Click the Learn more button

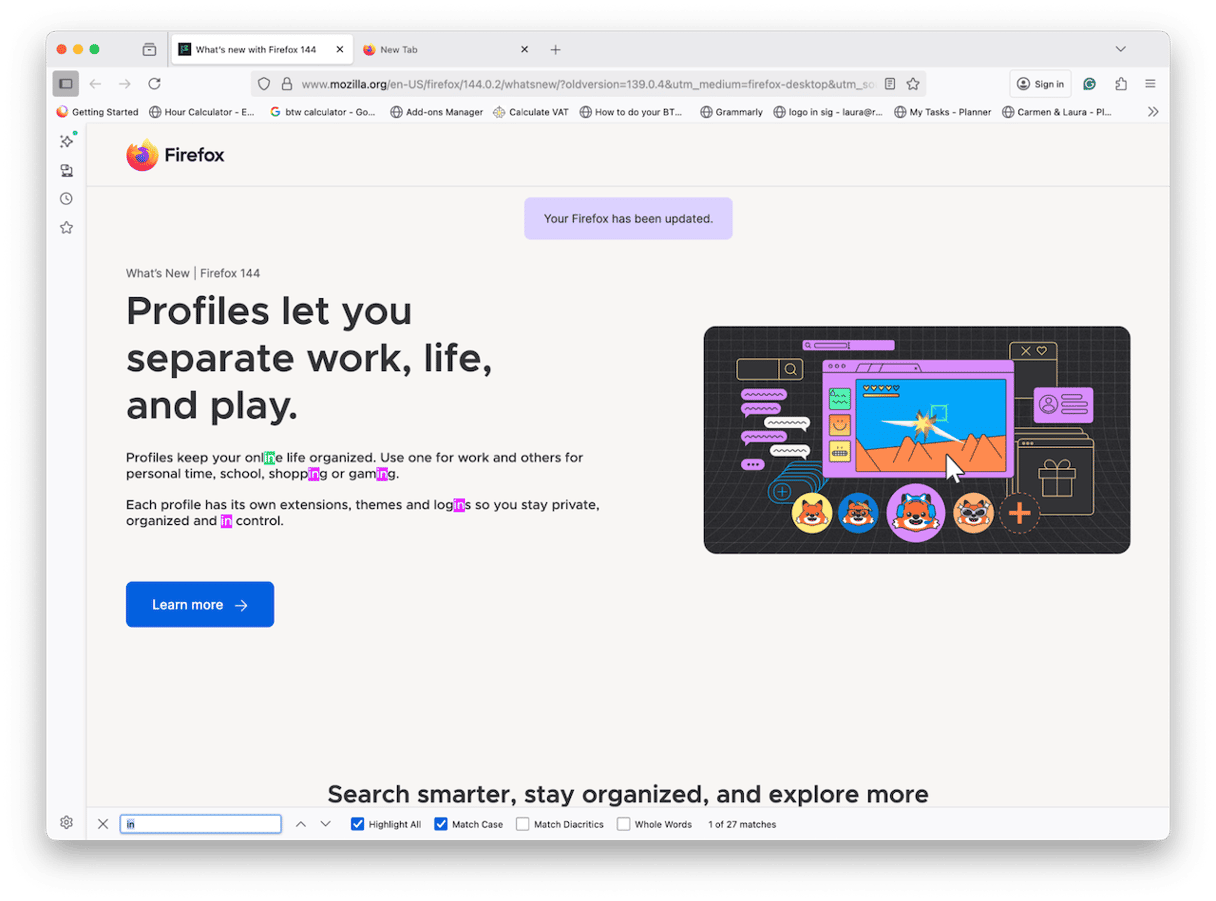point(199,604)
